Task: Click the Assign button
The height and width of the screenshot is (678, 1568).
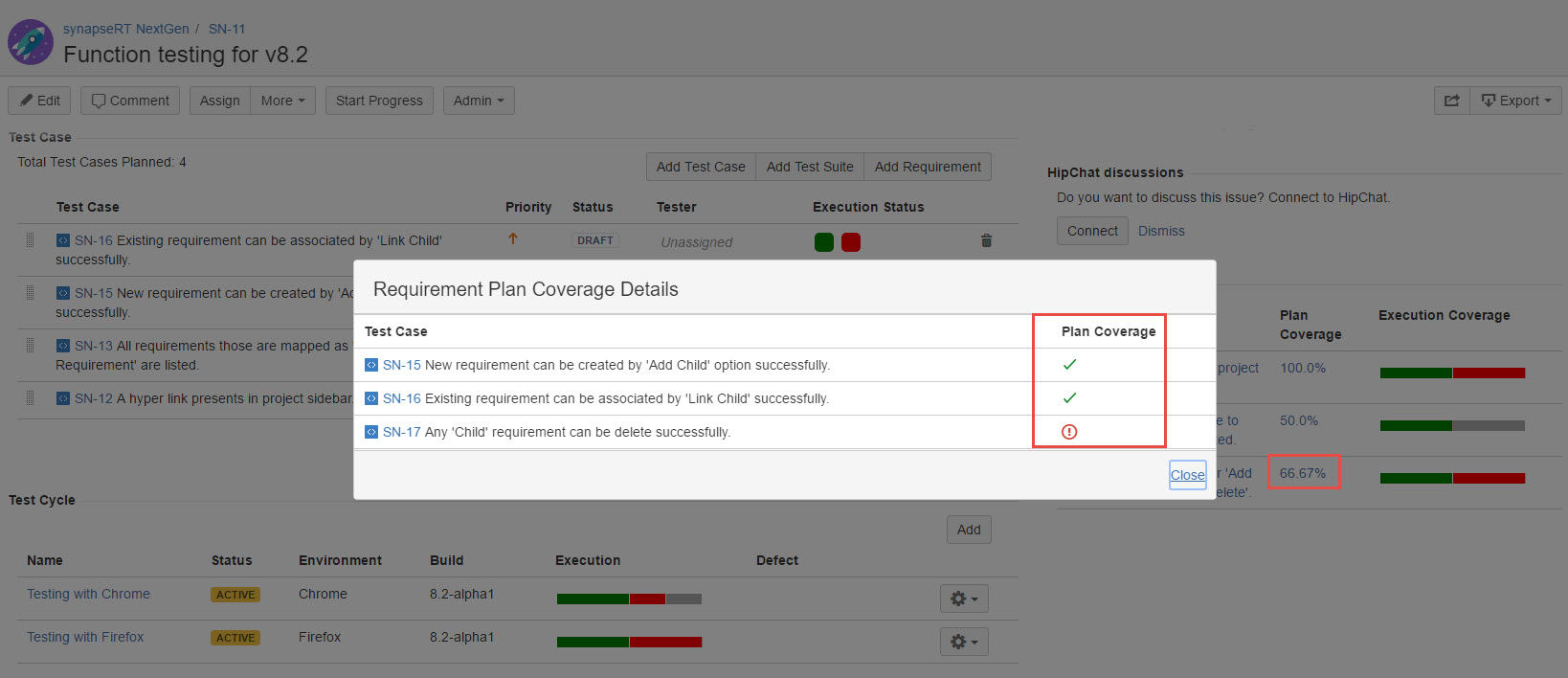Action: [x=220, y=101]
